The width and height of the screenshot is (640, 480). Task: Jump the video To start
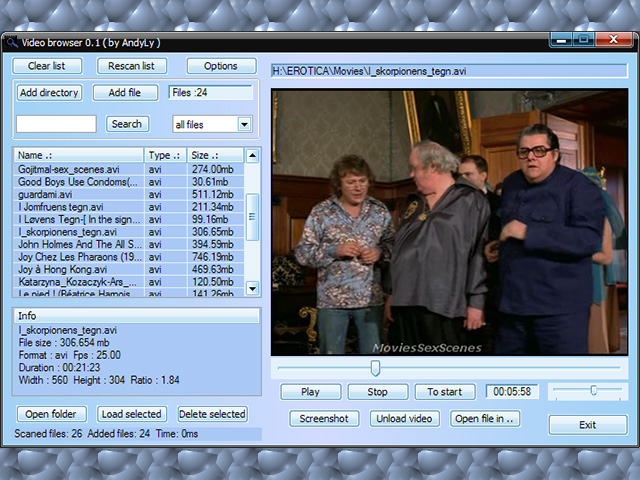444,392
